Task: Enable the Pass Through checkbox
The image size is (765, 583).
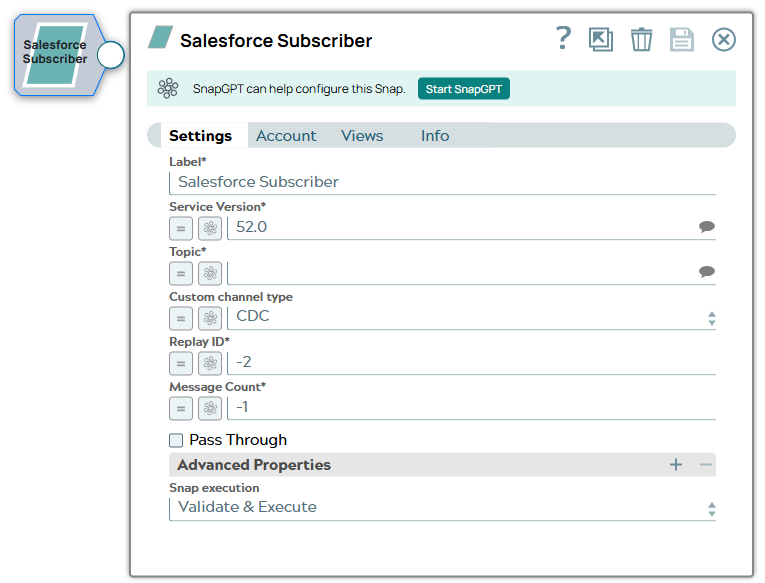Action: point(176,441)
